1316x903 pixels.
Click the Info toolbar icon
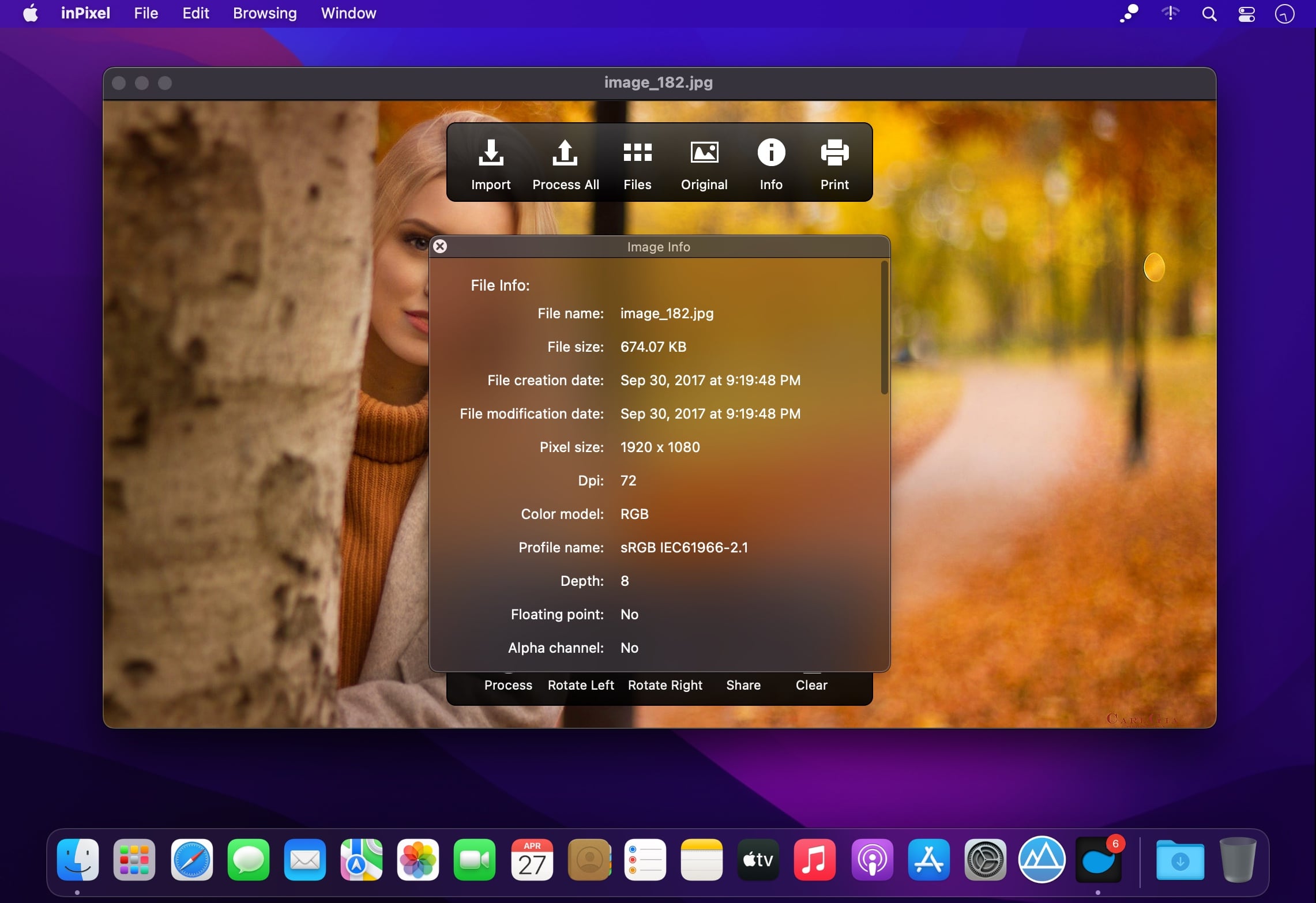[771, 153]
